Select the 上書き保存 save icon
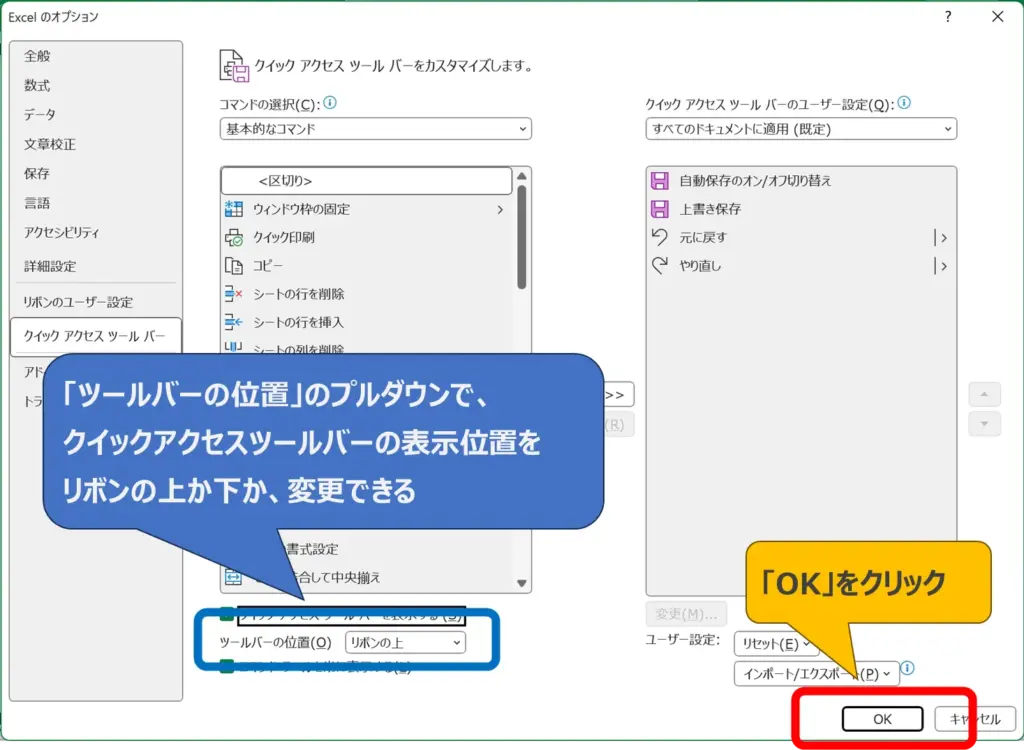Viewport: 1024px width, 750px height. coord(659,209)
